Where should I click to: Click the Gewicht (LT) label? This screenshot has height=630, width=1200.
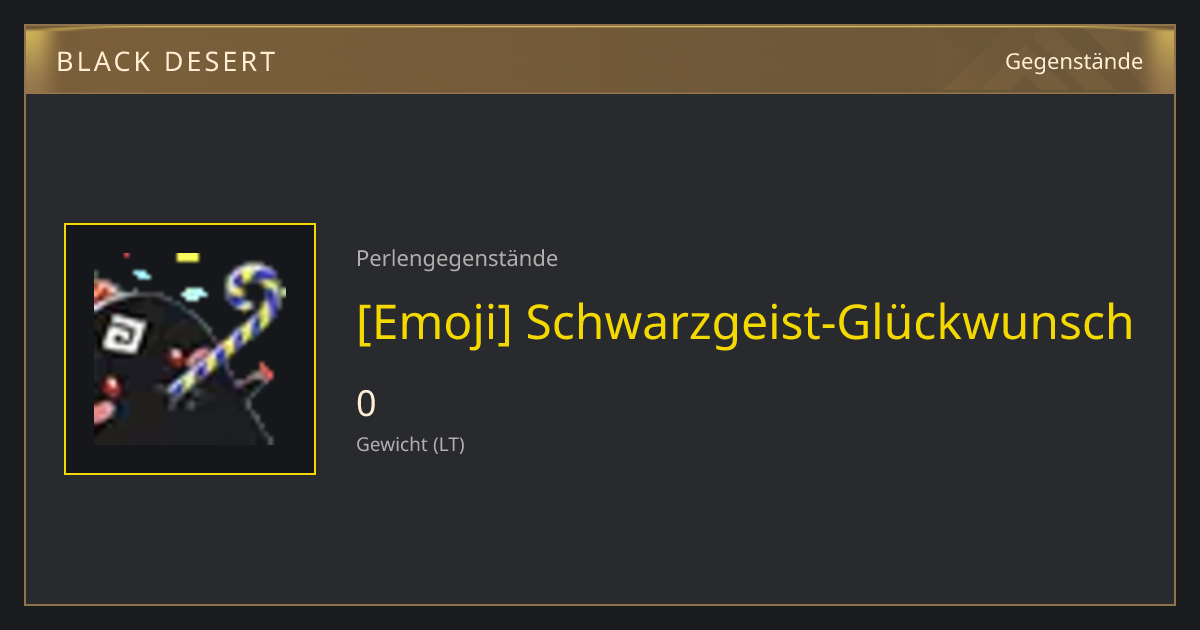tap(410, 444)
